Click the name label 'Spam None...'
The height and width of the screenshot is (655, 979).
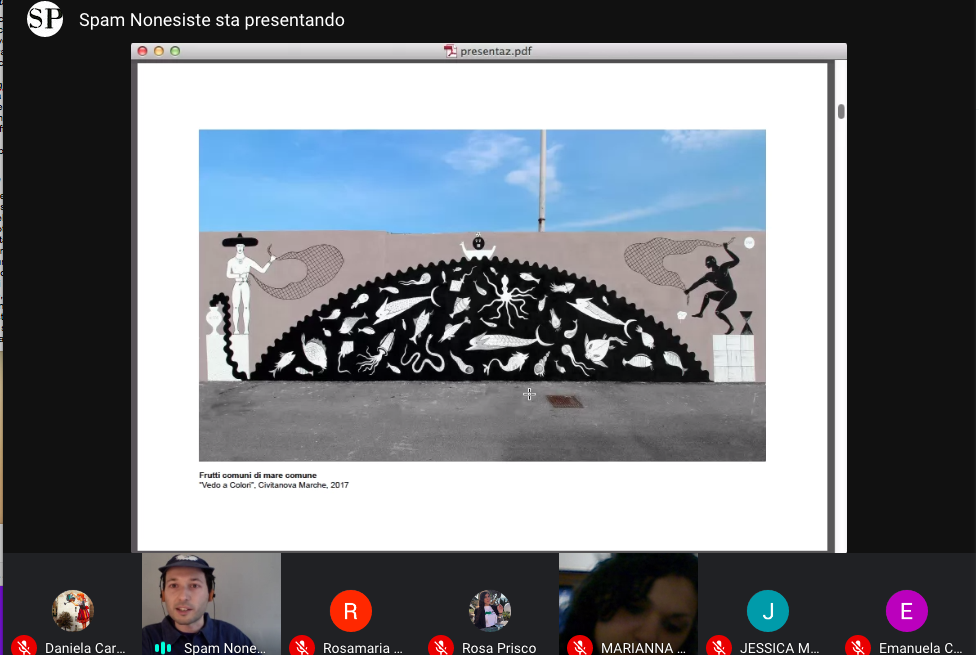pyautogui.click(x=225, y=648)
